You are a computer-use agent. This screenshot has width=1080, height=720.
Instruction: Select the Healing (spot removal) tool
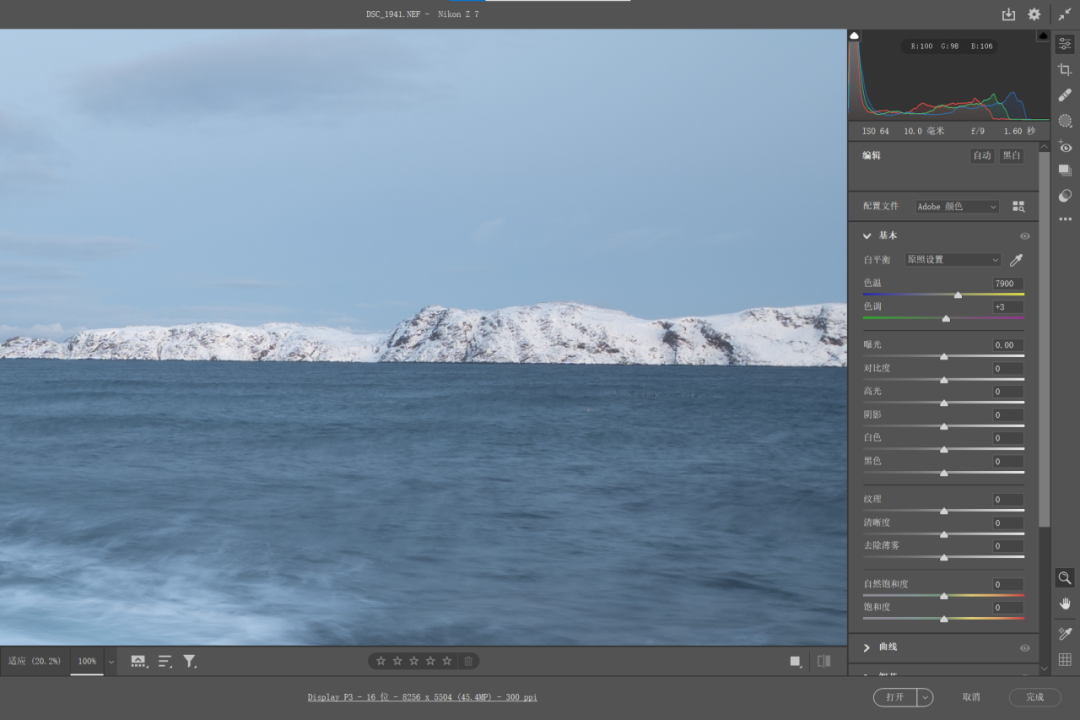(1065, 95)
